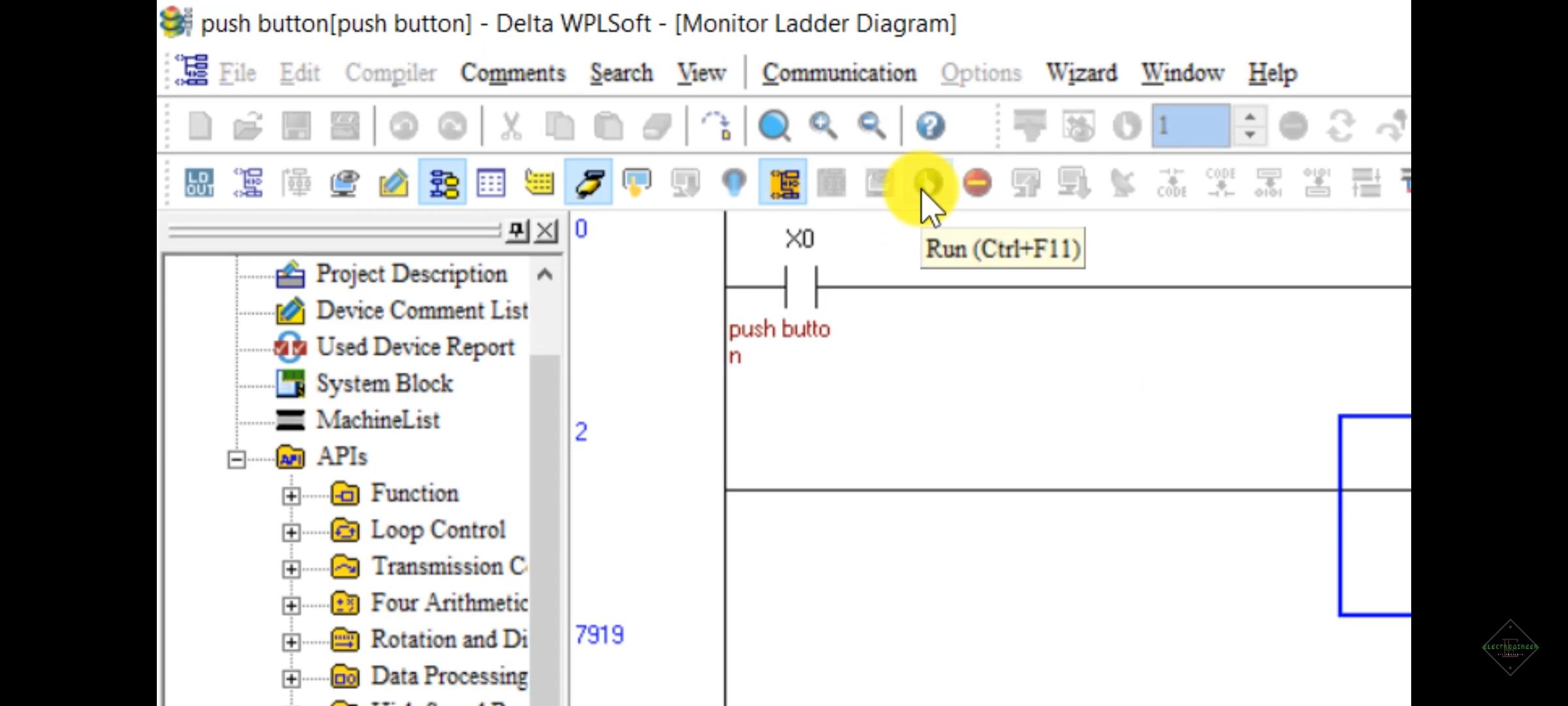Expand the Function tree node
Screen dimensions: 1568x706
pos(292,495)
